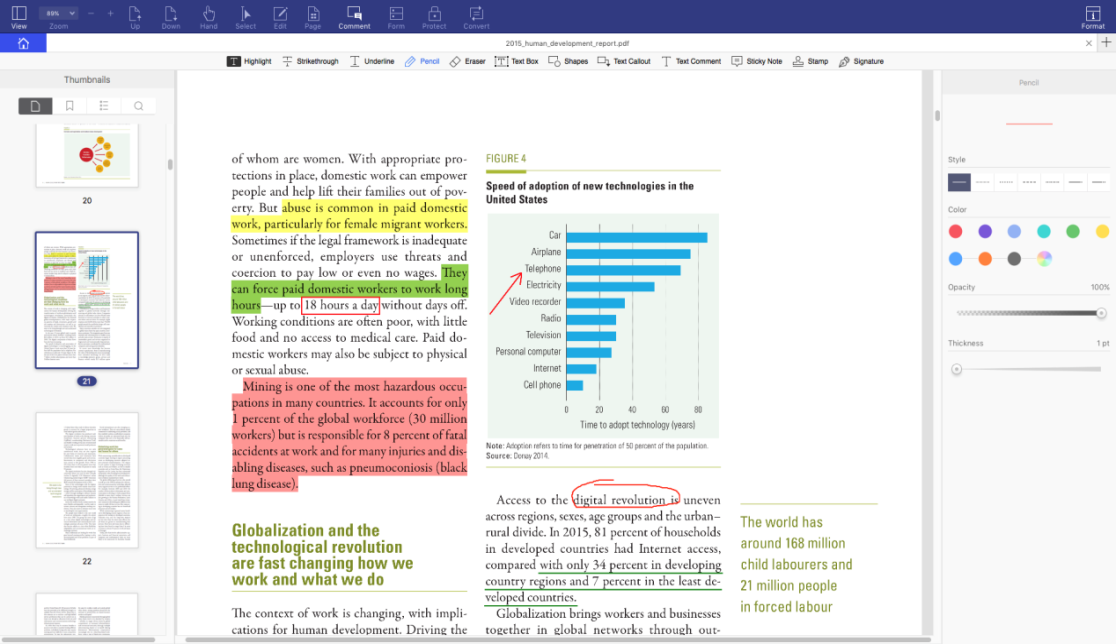This screenshot has height=644, width=1116.
Task: Pick the green color swatch
Action: tap(1073, 231)
